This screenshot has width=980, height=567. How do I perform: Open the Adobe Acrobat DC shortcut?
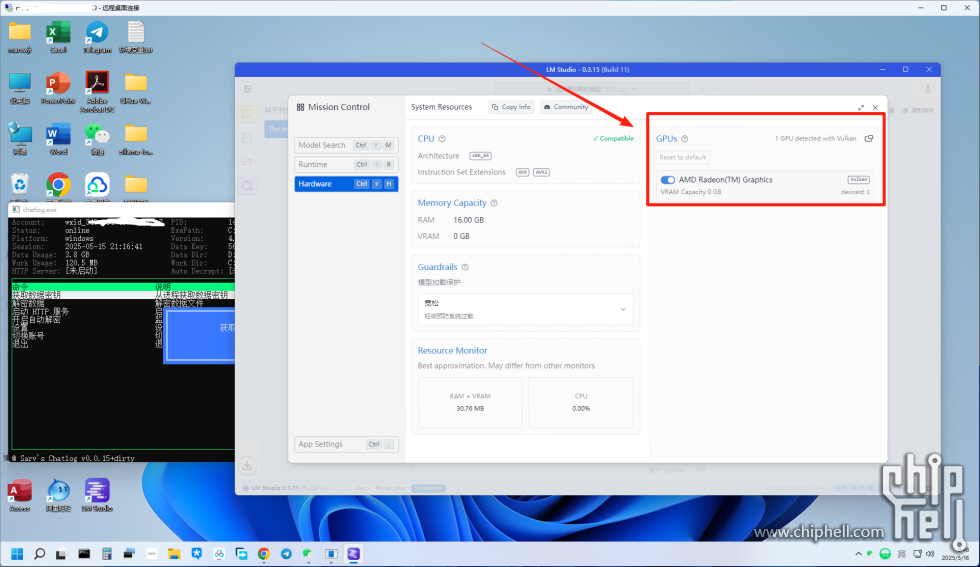(x=97, y=91)
